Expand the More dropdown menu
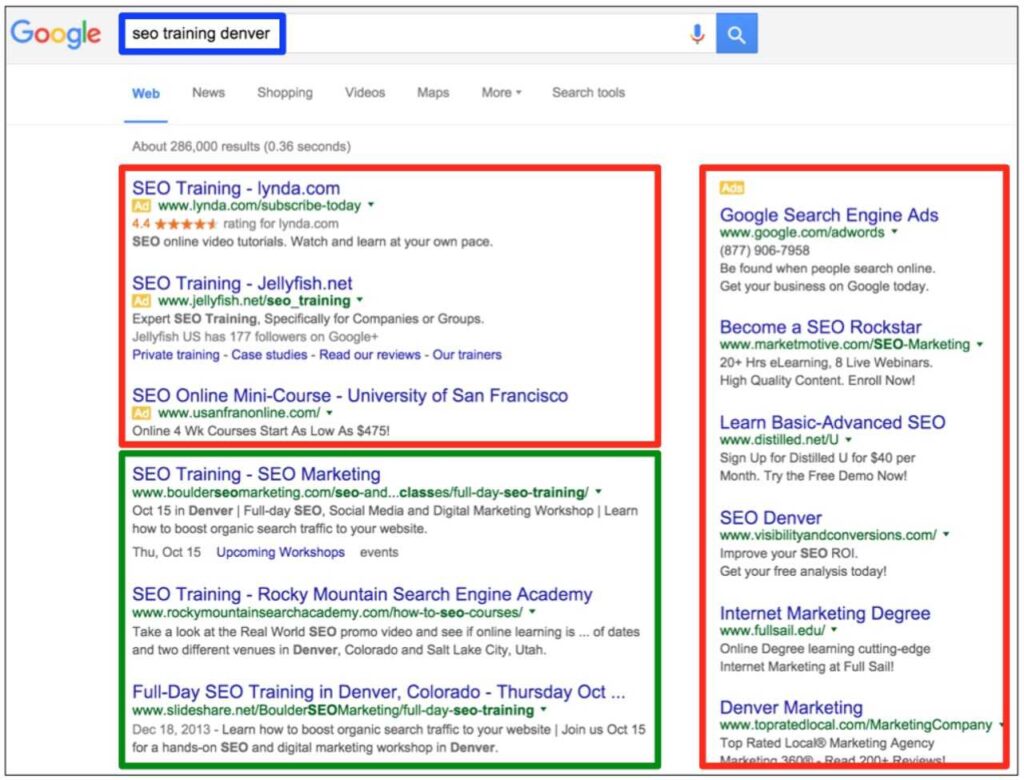Image resolution: width=1024 pixels, height=780 pixels. [501, 93]
